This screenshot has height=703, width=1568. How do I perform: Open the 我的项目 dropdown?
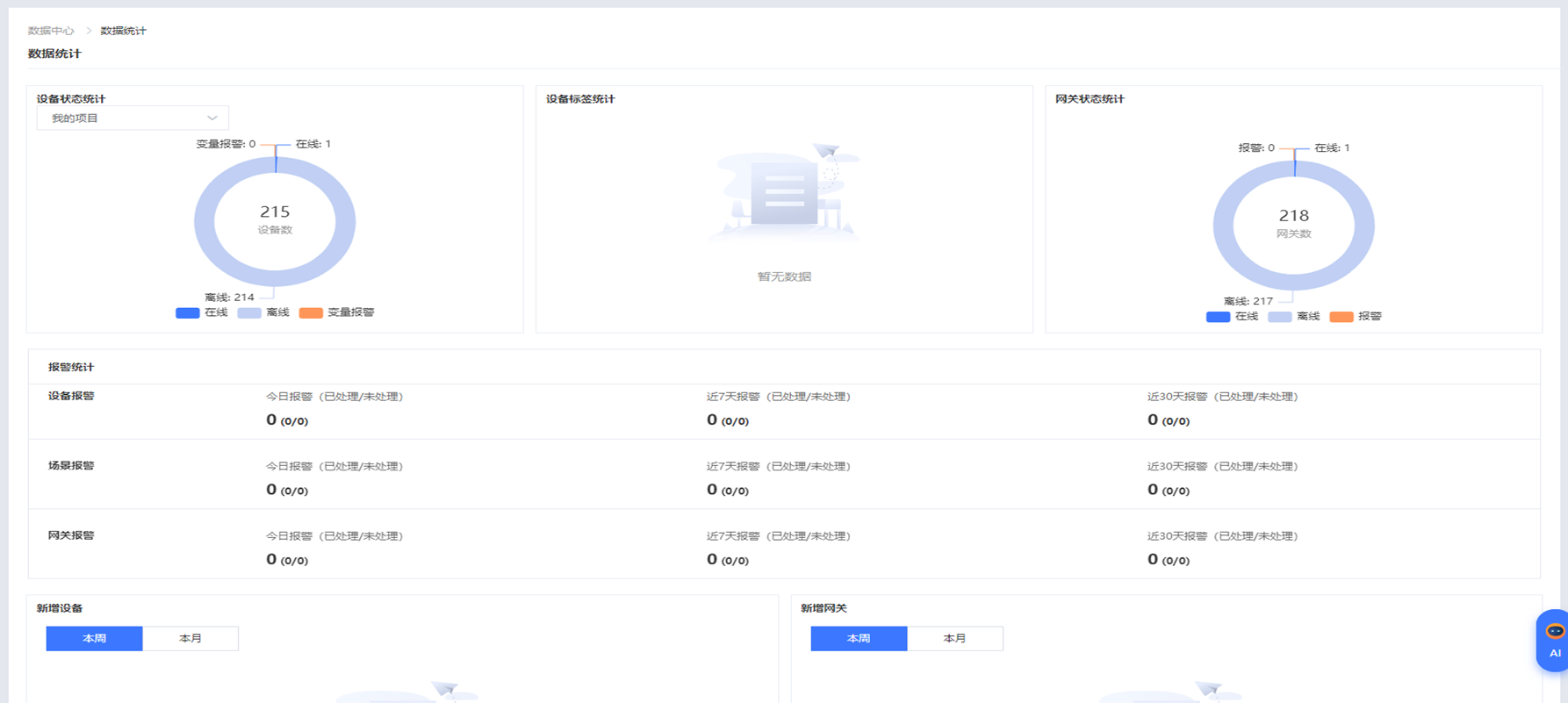click(132, 118)
